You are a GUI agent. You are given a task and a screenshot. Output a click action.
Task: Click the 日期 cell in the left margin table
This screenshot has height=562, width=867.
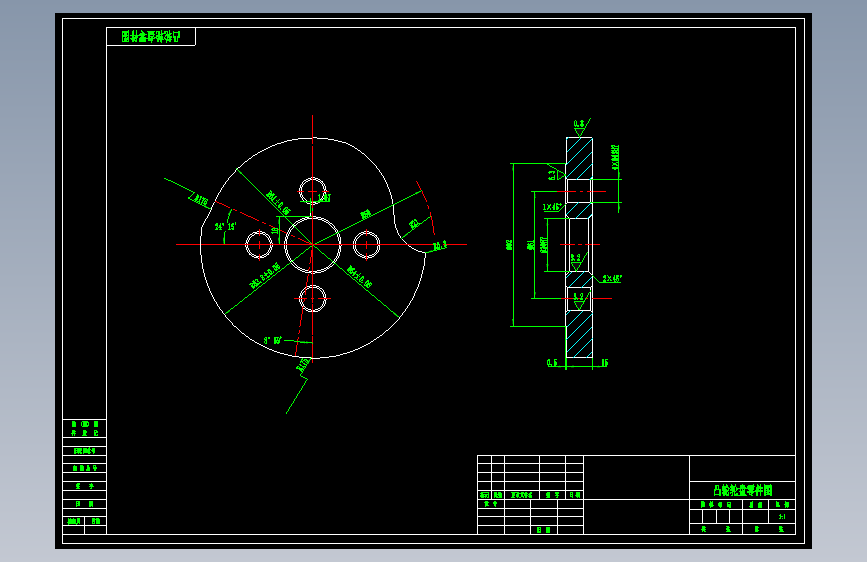click(85, 504)
